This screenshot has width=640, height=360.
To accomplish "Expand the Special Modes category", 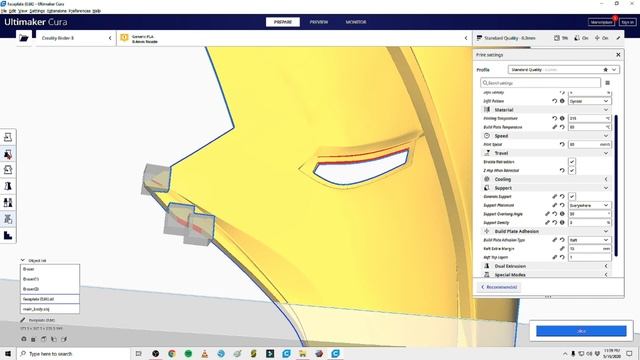I will [x=547, y=275].
